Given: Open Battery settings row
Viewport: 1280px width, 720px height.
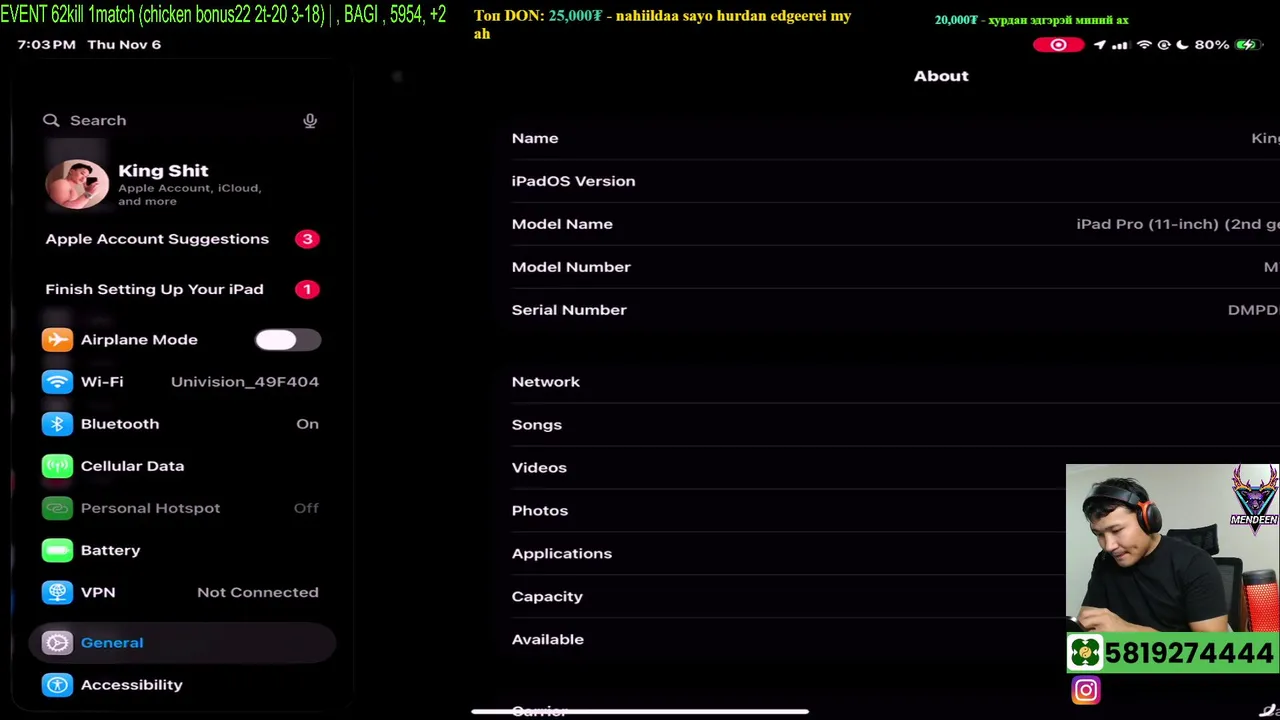Looking at the screenshot, I should pos(182,550).
